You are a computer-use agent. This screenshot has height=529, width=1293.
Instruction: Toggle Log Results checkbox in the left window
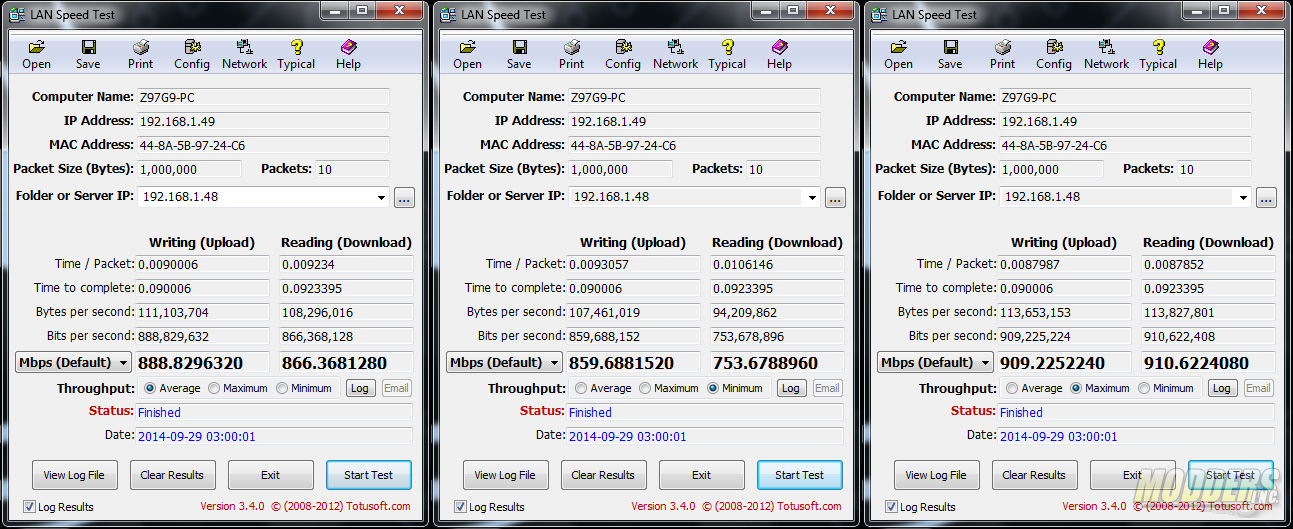point(29,507)
